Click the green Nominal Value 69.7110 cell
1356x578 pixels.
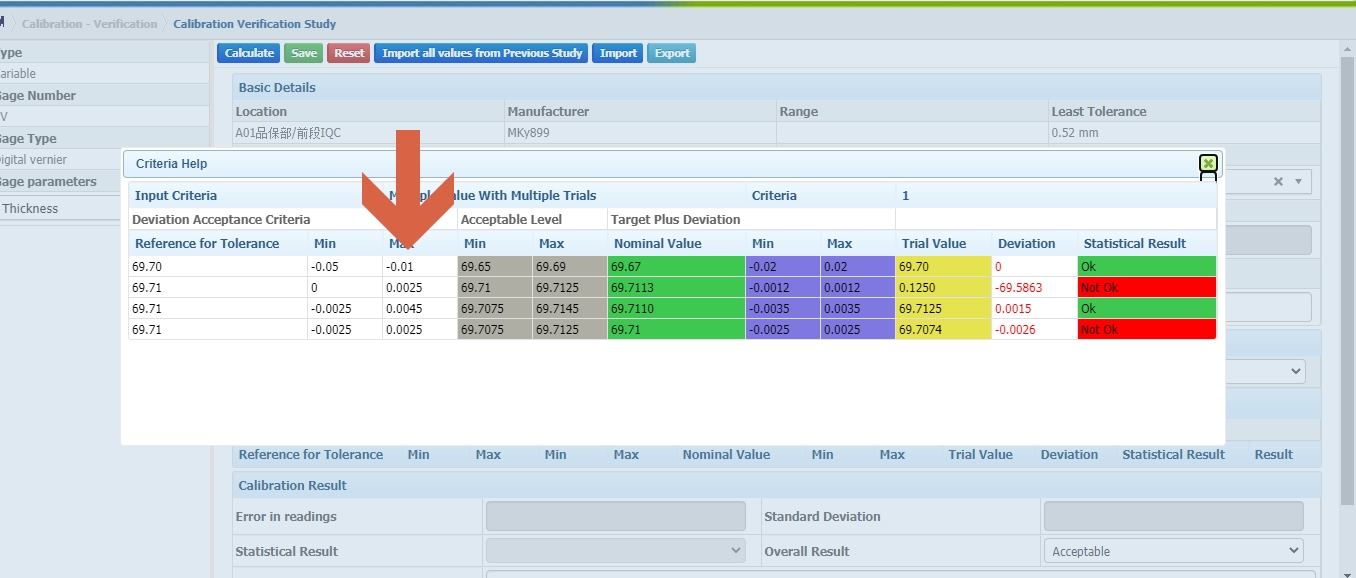pos(677,309)
